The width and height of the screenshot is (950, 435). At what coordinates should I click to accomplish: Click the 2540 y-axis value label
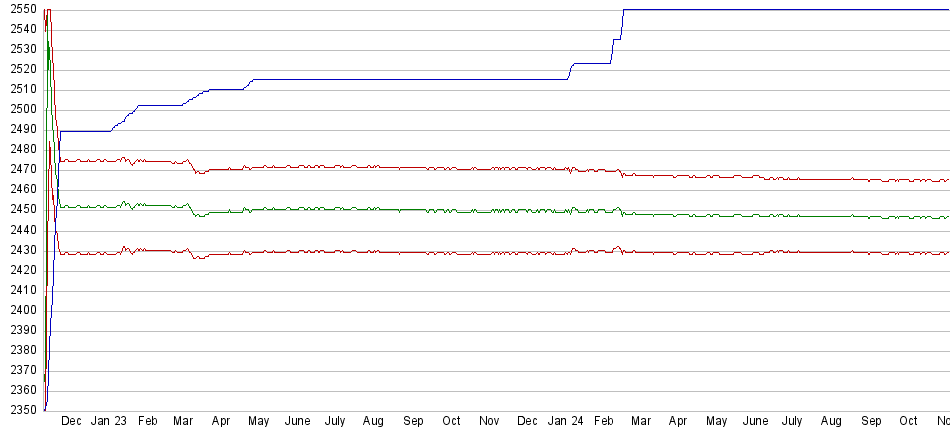click(x=20, y=29)
